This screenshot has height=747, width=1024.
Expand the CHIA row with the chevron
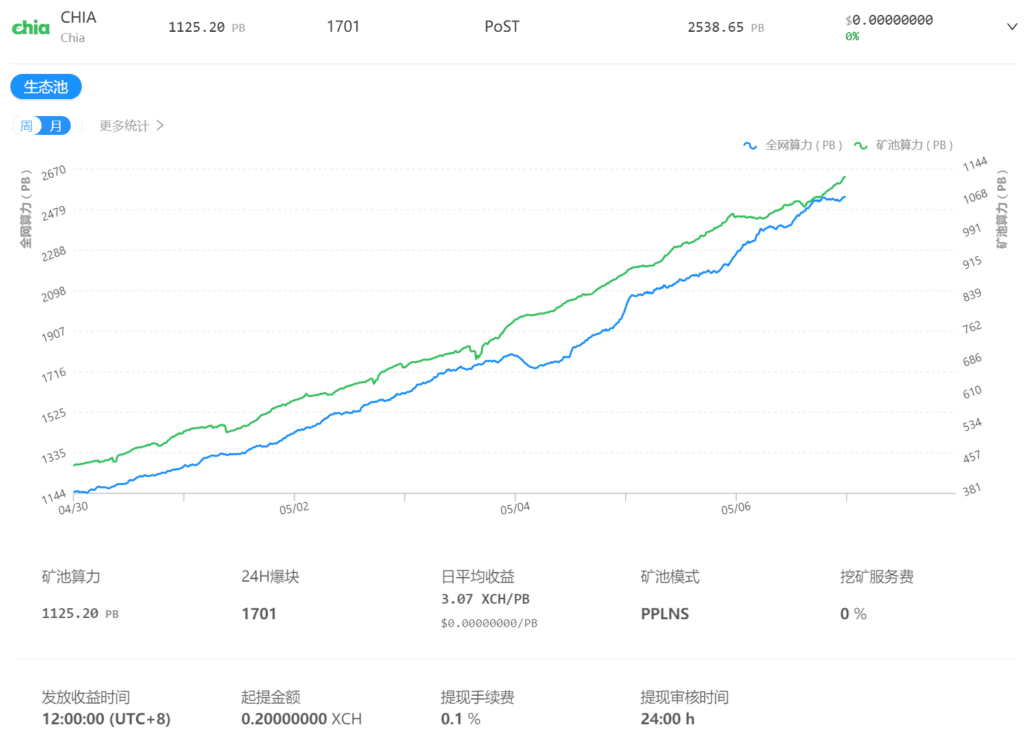click(x=1010, y=27)
